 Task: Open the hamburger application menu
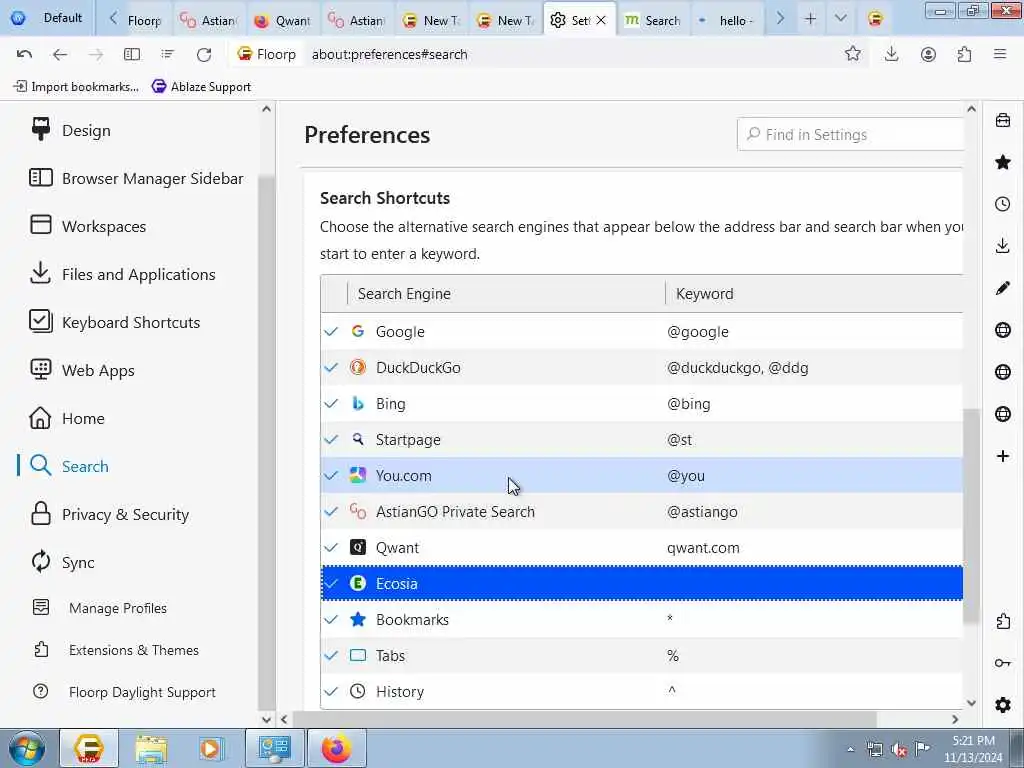point(1000,54)
